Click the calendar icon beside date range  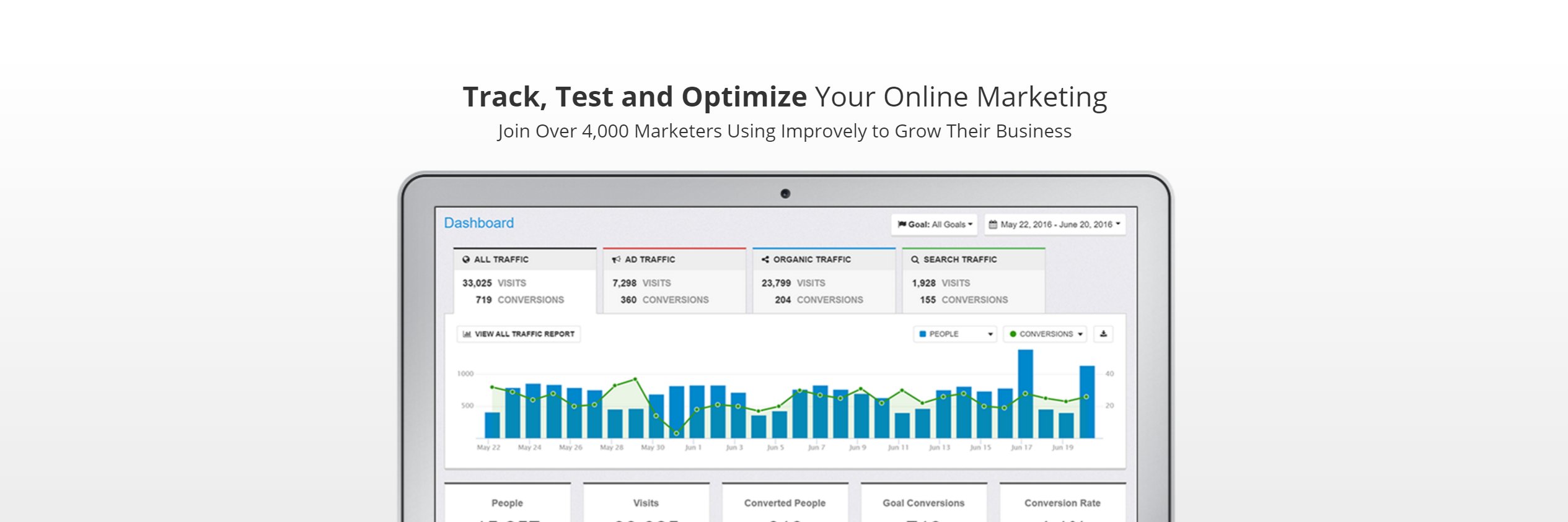pyautogui.click(x=993, y=224)
